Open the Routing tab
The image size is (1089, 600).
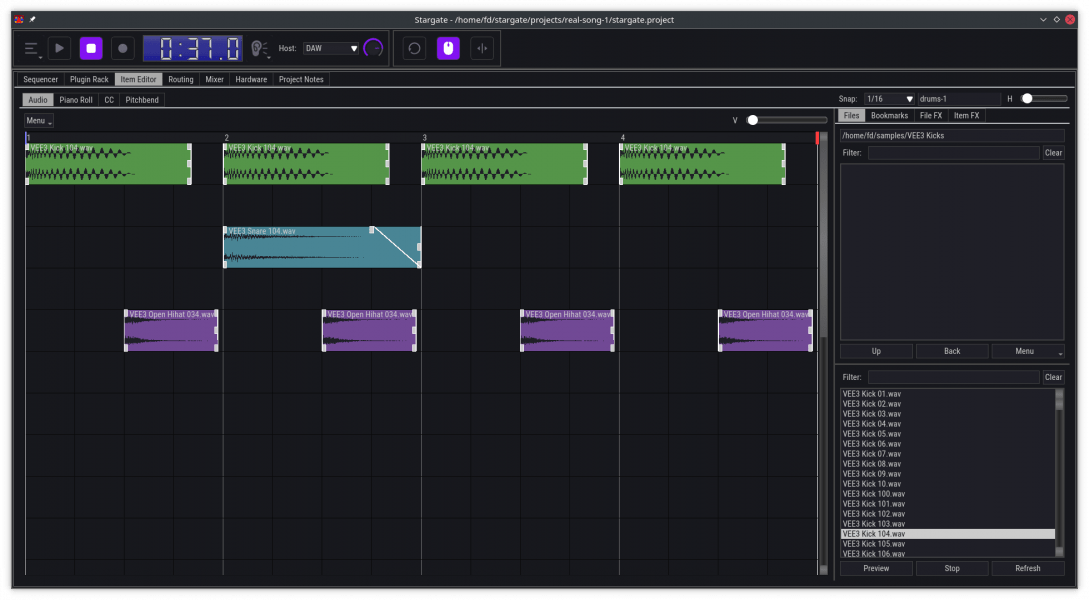pyautogui.click(x=181, y=79)
